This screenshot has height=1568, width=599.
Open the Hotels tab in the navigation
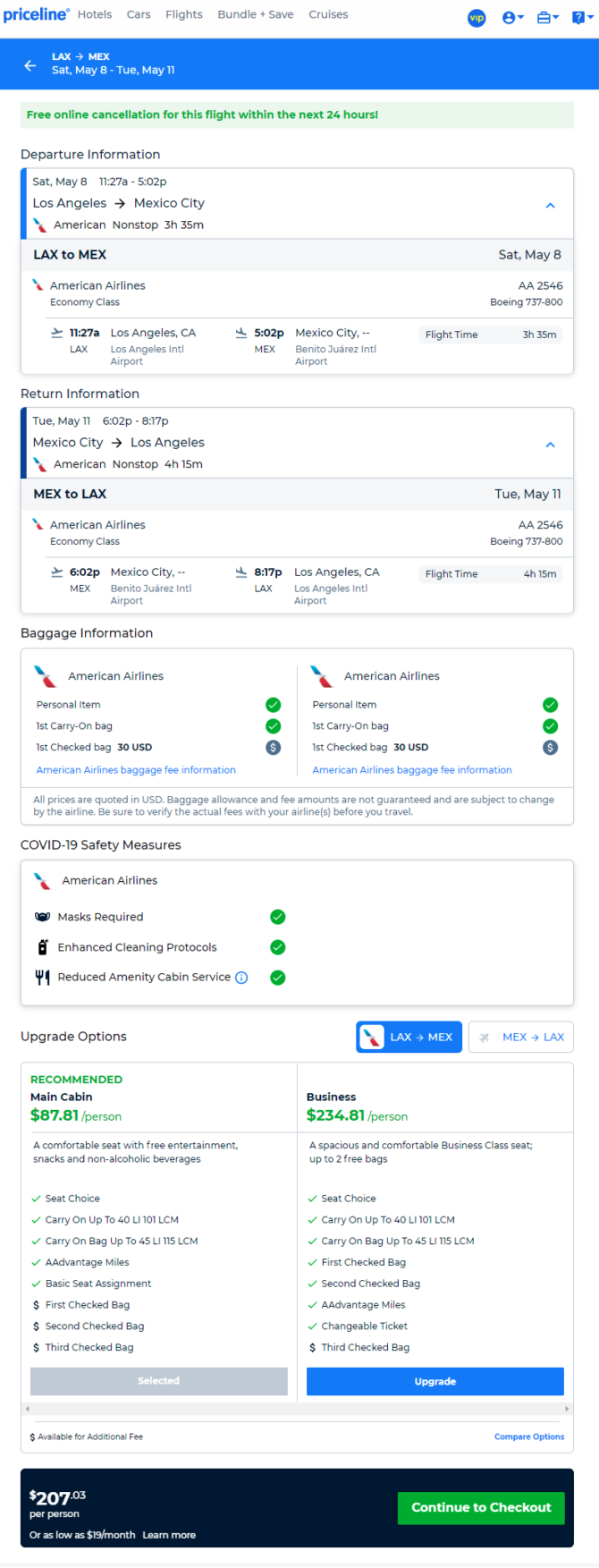coord(95,14)
